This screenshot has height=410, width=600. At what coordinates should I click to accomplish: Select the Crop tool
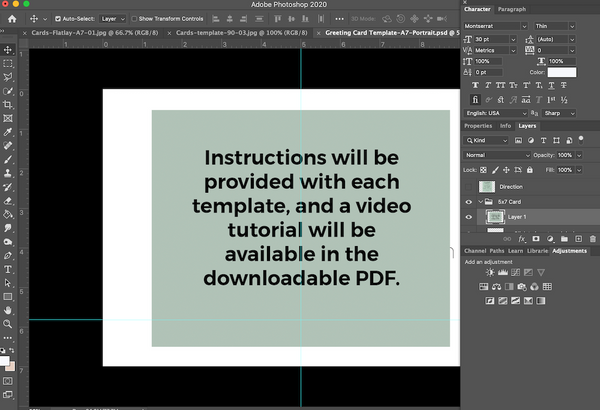(x=8, y=105)
